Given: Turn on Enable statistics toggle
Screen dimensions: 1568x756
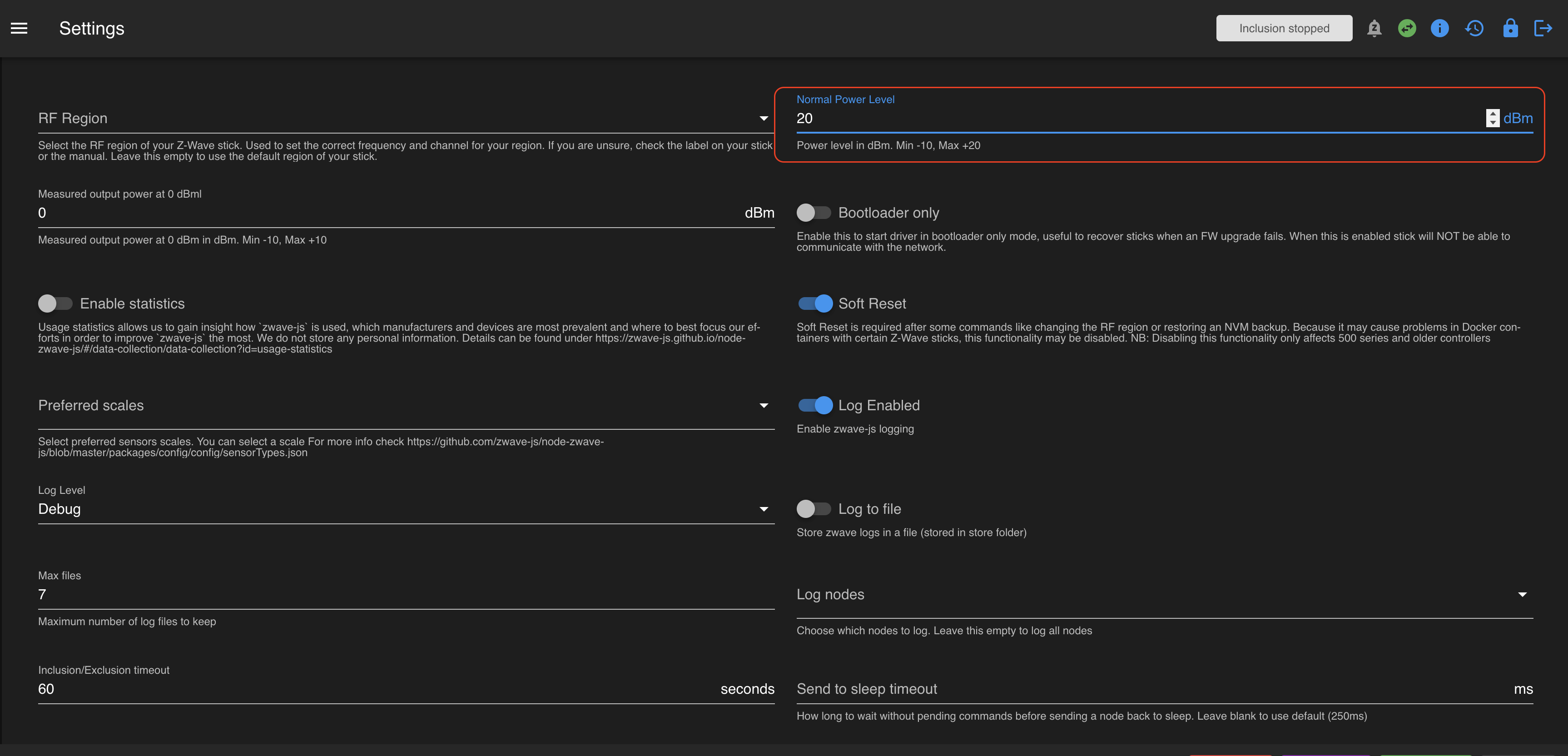Looking at the screenshot, I should pyautogui.click(x=55, y=303).
